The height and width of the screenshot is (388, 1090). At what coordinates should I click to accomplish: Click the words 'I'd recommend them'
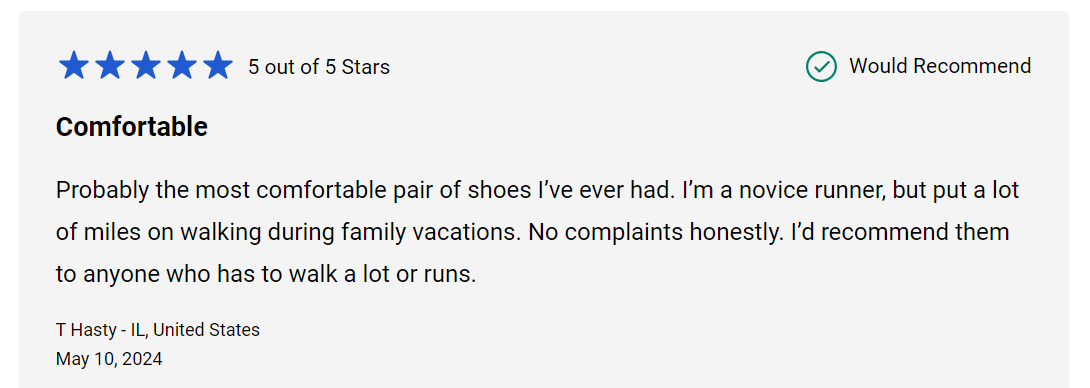900,232
